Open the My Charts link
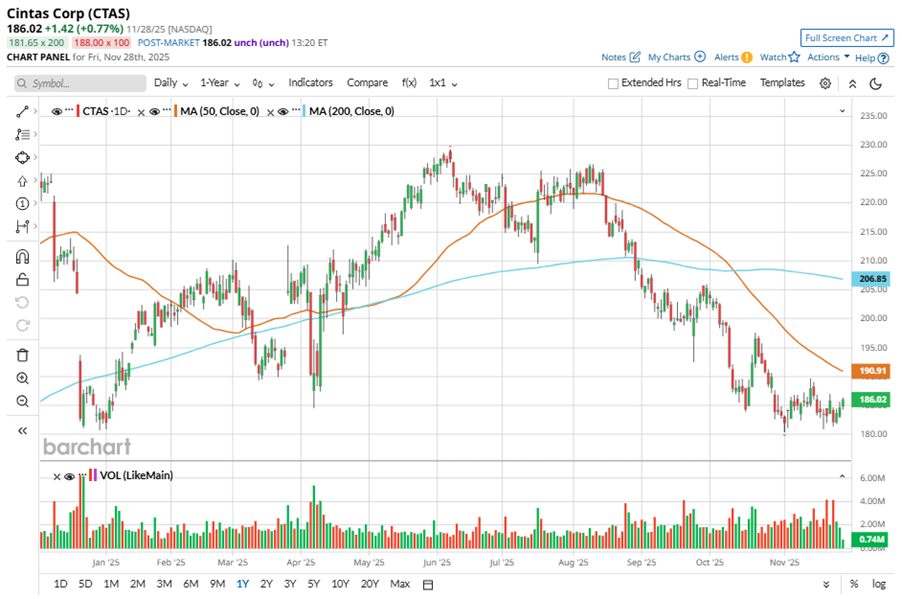Screen dimensions: 902x599 [676, 57]
